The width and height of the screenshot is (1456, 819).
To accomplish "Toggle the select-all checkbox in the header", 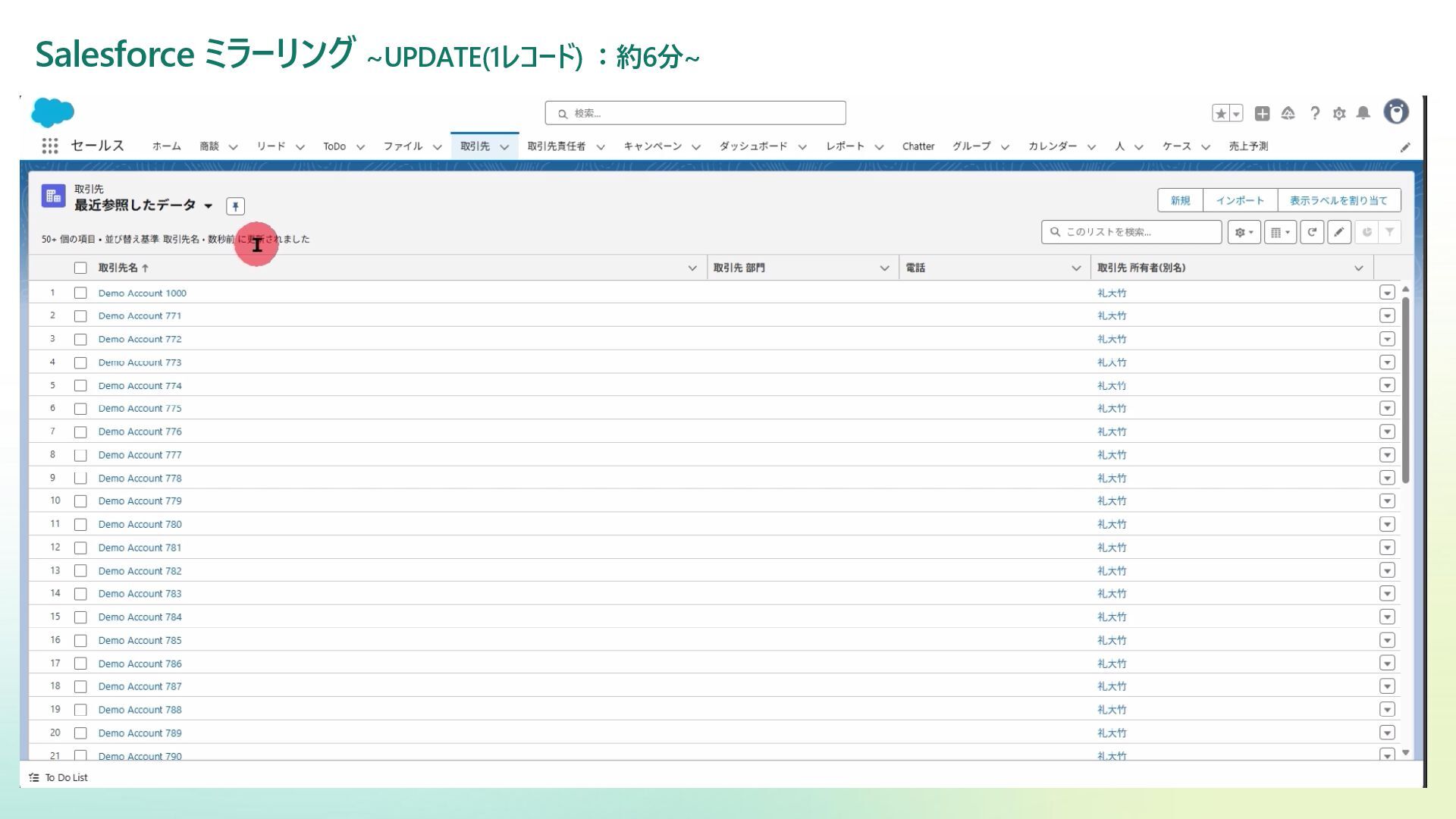I will coord(80,268).
